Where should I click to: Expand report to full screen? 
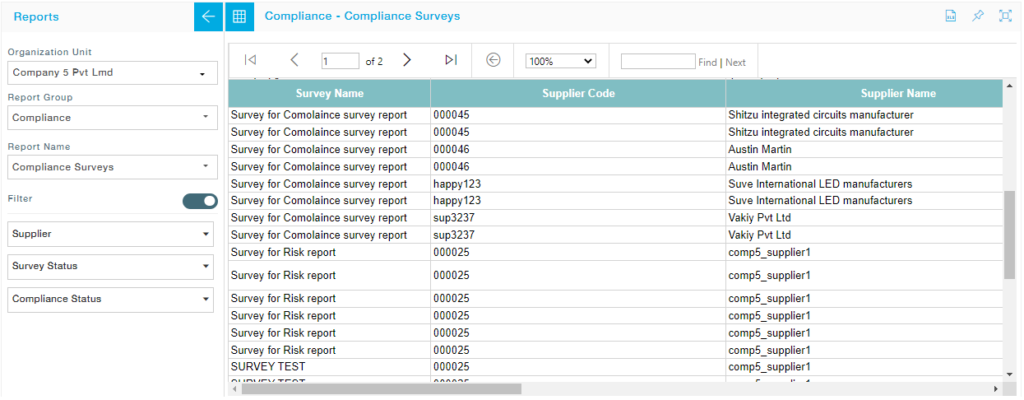[x=1005, y=17]
